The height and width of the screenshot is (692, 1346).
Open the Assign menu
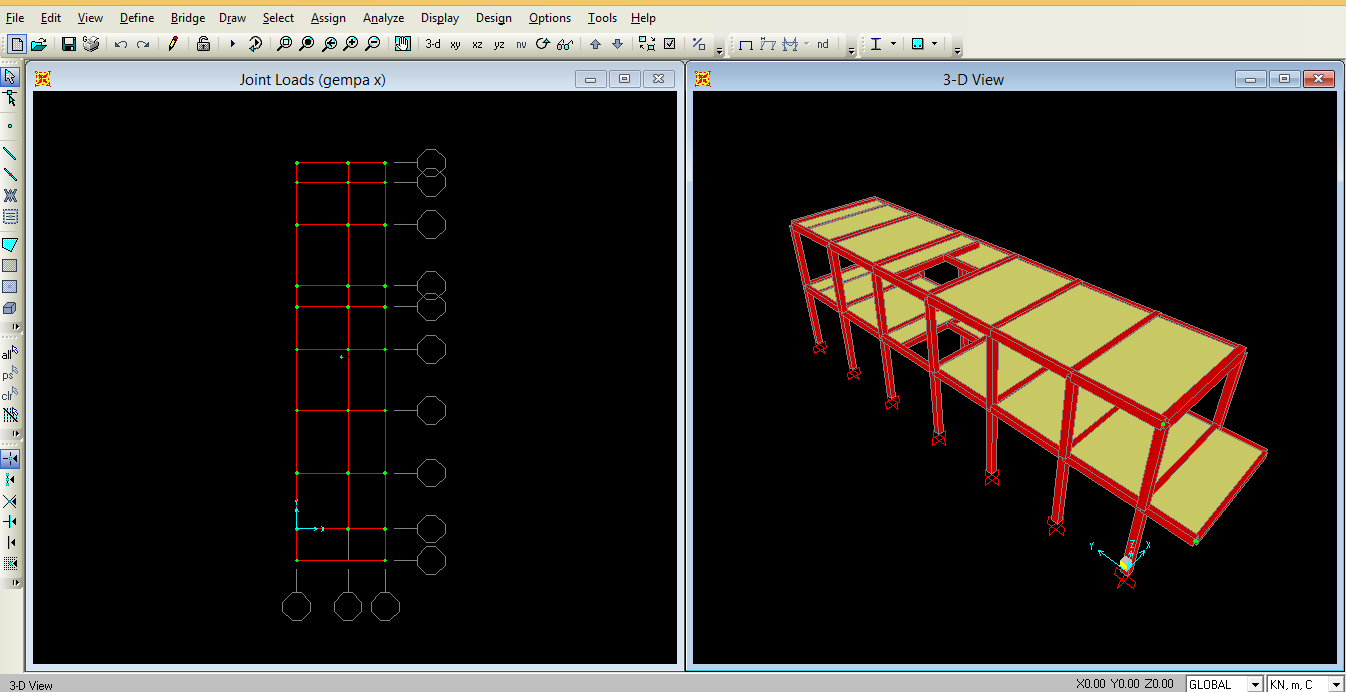click(x=328, y=18)
